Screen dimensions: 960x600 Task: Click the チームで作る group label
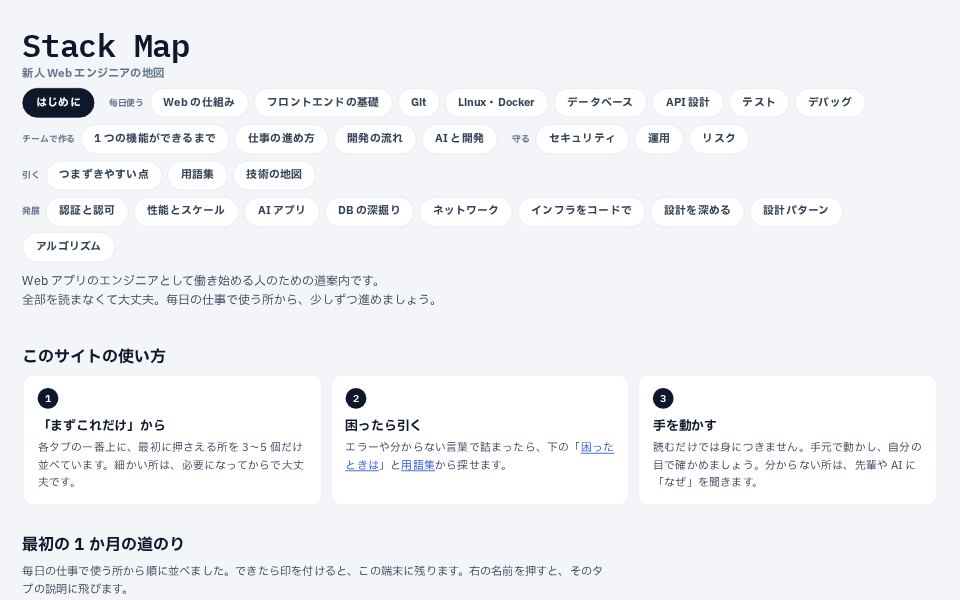pos(48,139)
